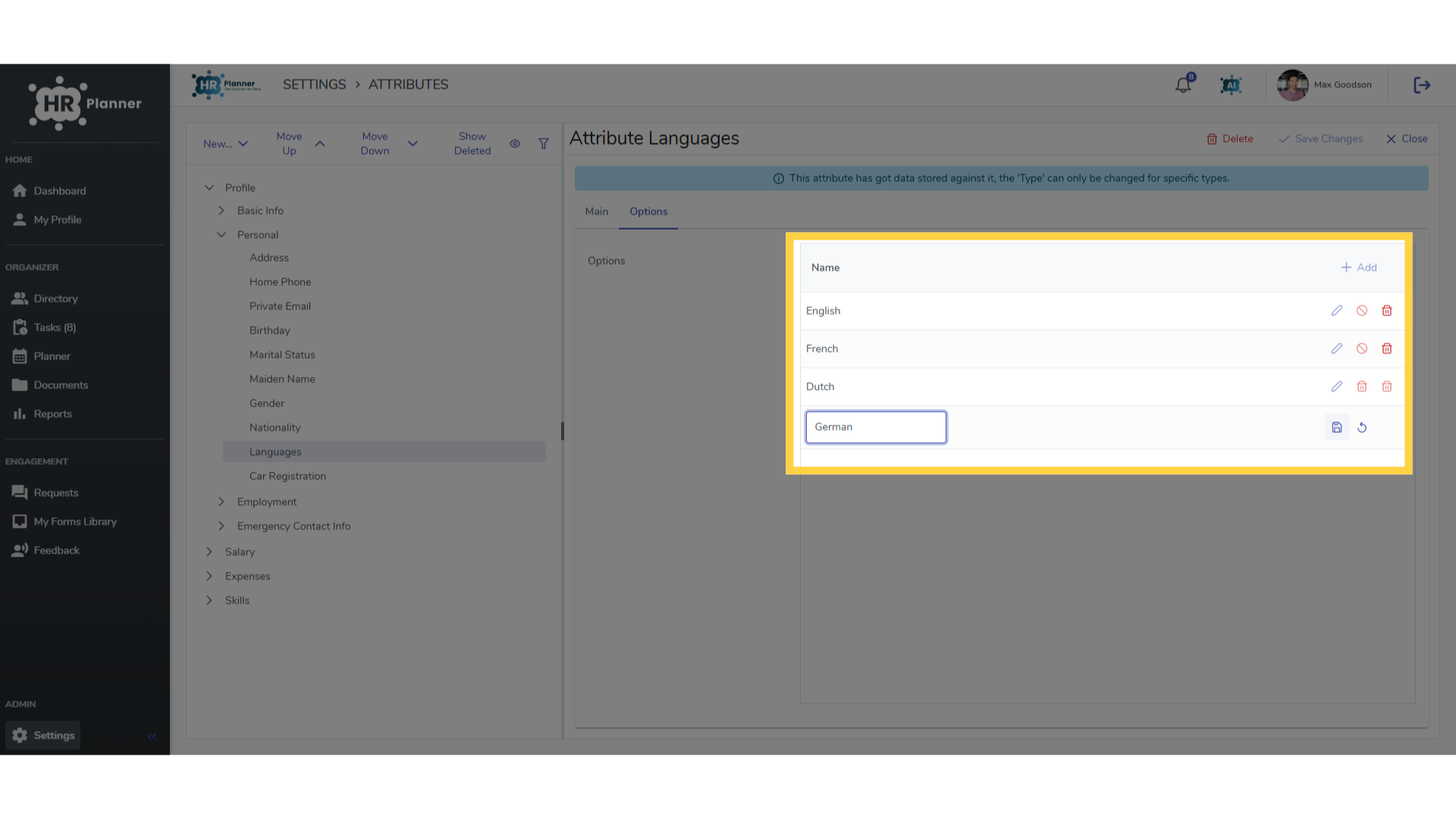Expand the Emergency Contact Info node
1456x819 pixels.
(x=221, y=526)
